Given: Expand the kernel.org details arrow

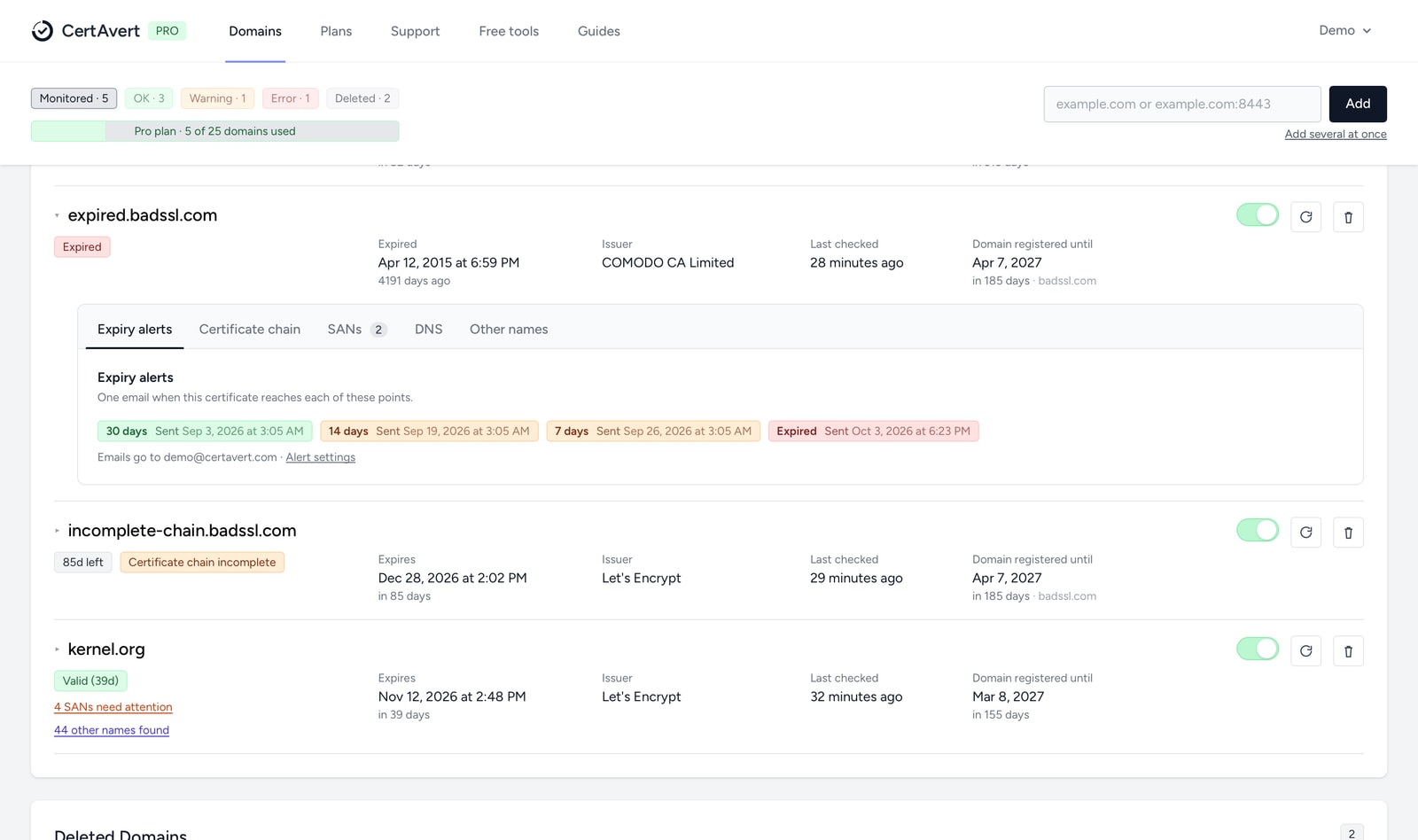Looking at the screenshot, I should (x=57, y=649).
